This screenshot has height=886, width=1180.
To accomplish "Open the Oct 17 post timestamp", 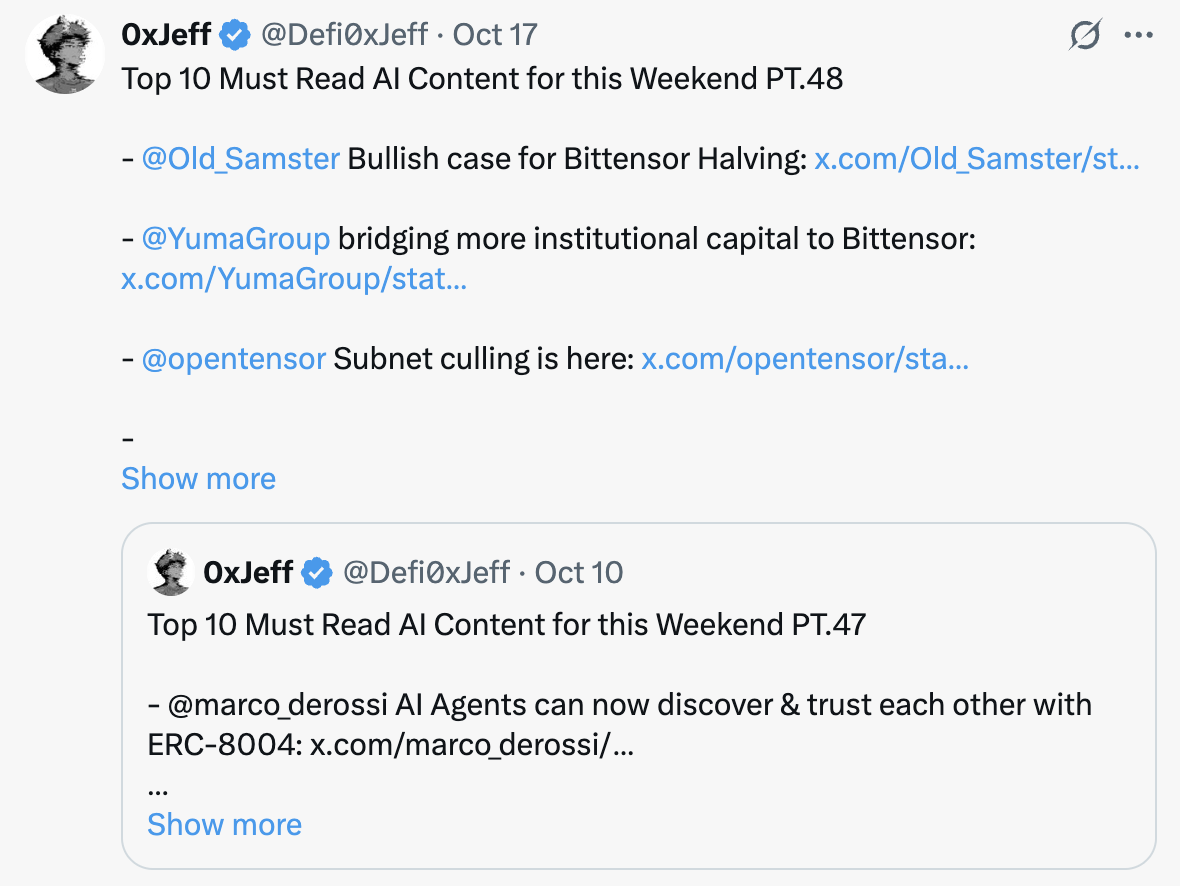I will (x=494, y=35).
